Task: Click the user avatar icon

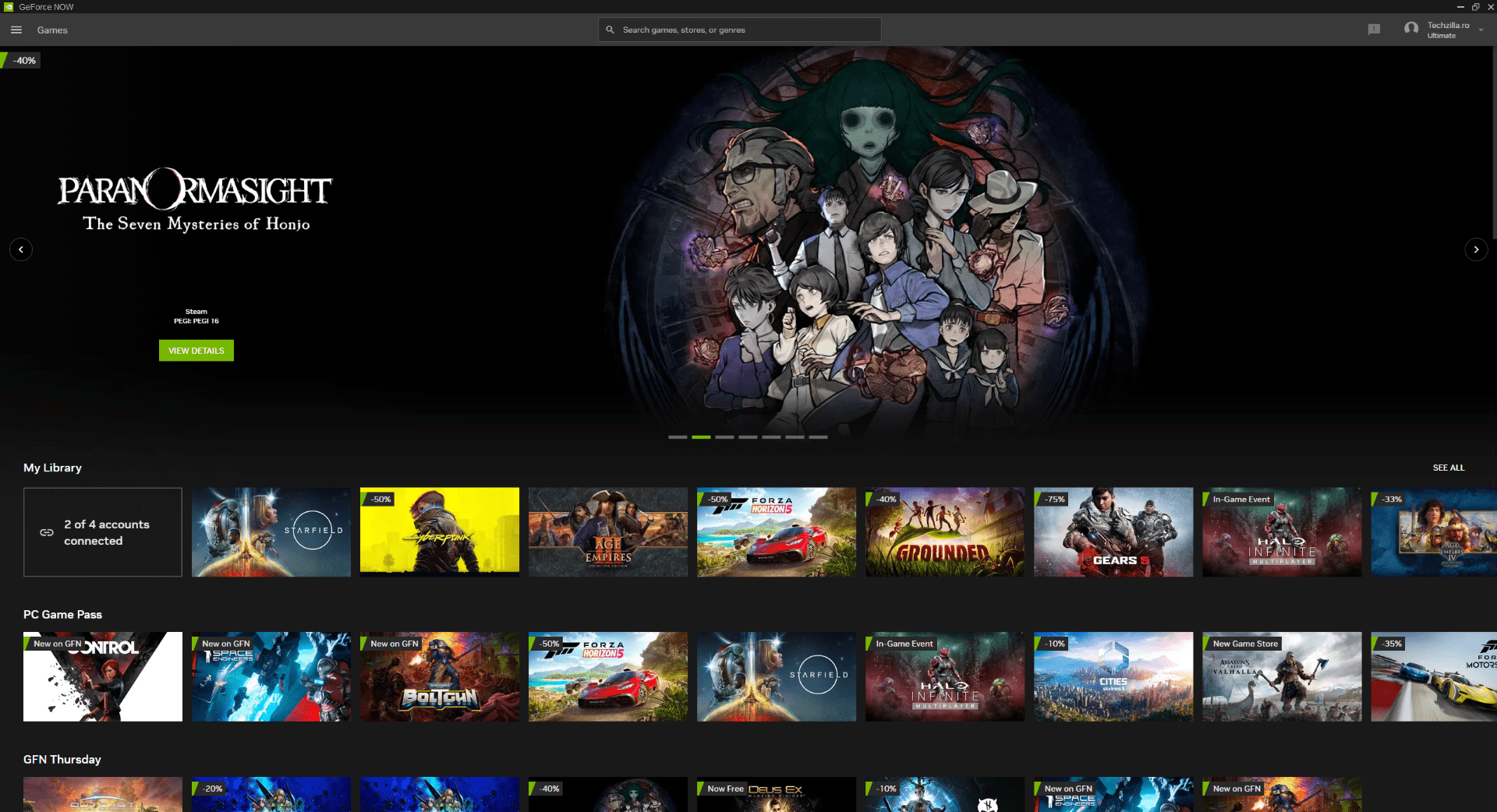Action: [x=1411, y=29]
